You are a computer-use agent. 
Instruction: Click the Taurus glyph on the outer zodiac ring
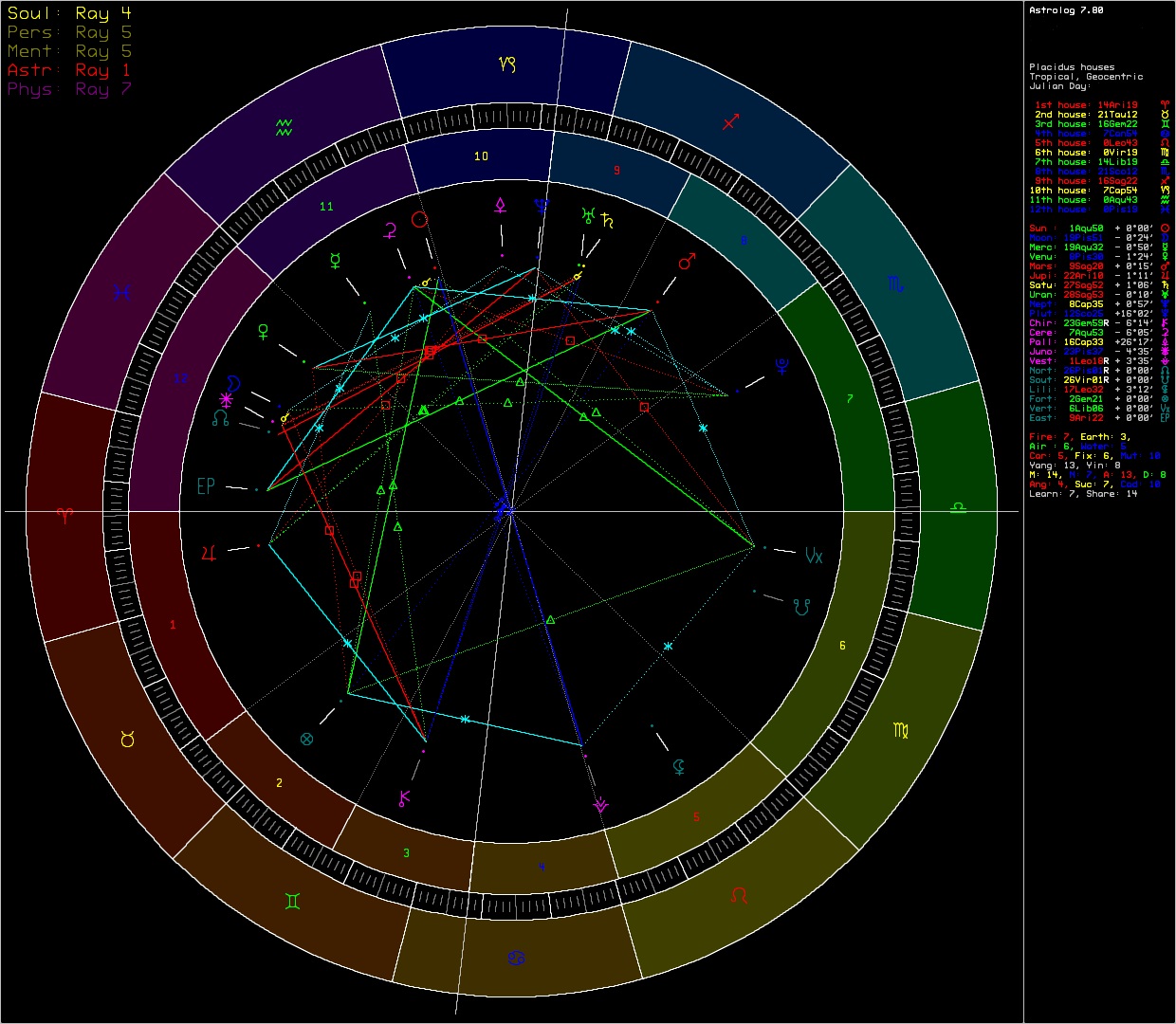(x=127, y=738)
